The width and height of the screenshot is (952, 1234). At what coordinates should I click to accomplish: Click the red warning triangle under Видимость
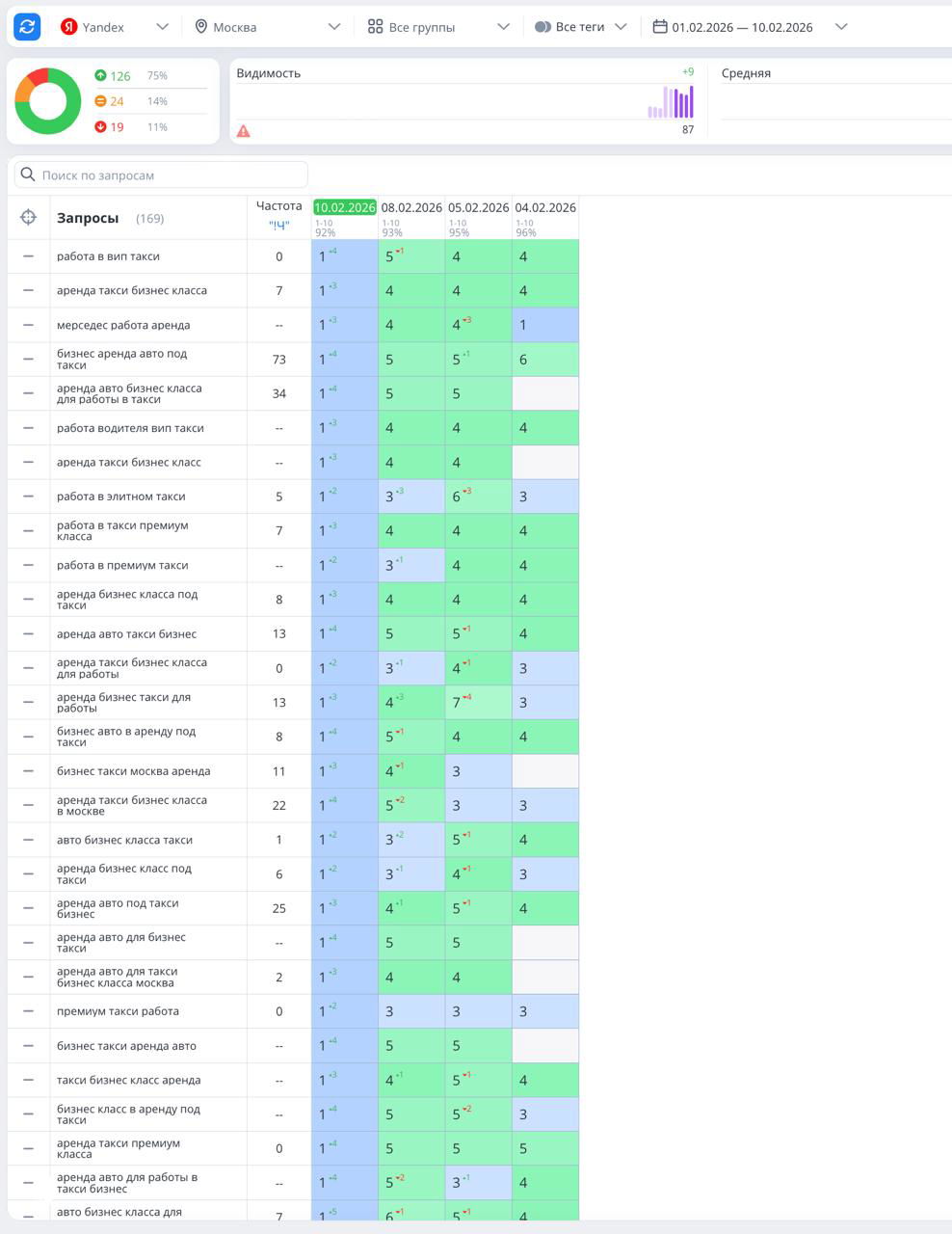244,131
